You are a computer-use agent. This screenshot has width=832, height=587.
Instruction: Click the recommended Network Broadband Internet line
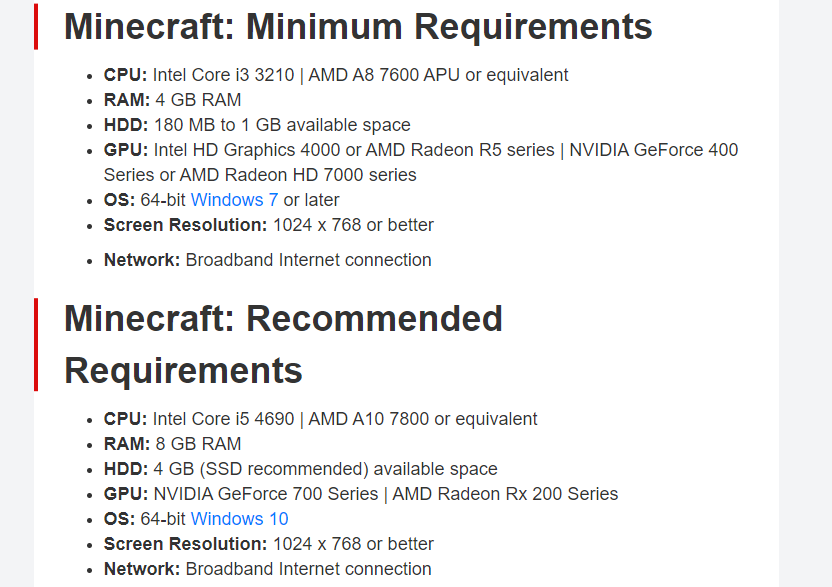coord(267,569)
